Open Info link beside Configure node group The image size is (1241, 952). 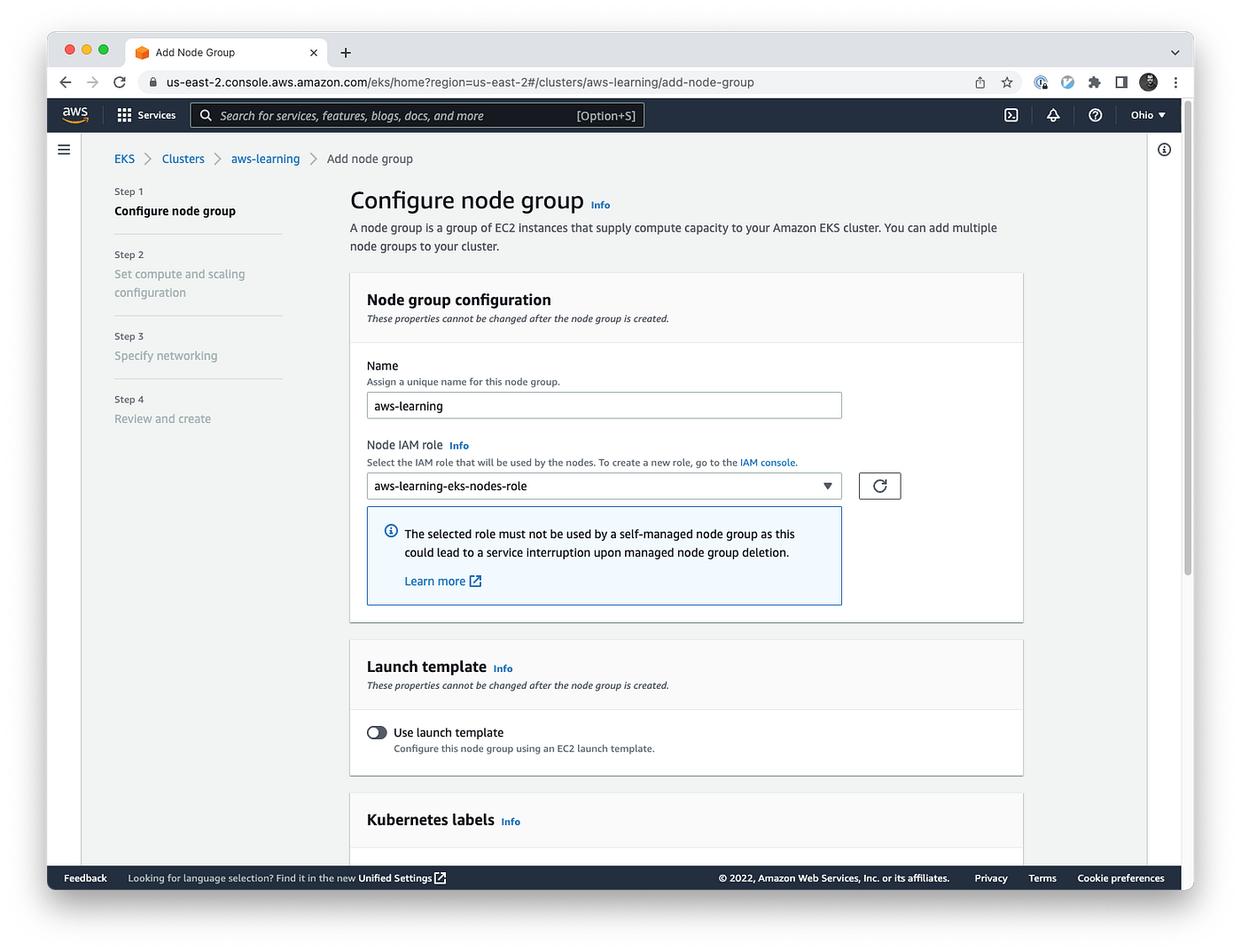[x=601, y=205]
